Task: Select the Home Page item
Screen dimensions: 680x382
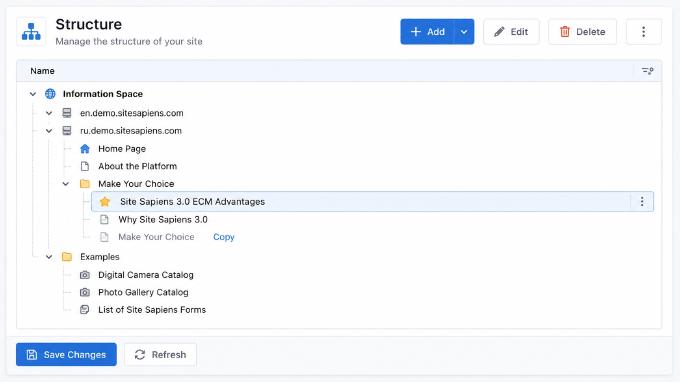Action: tap(122, 149)
